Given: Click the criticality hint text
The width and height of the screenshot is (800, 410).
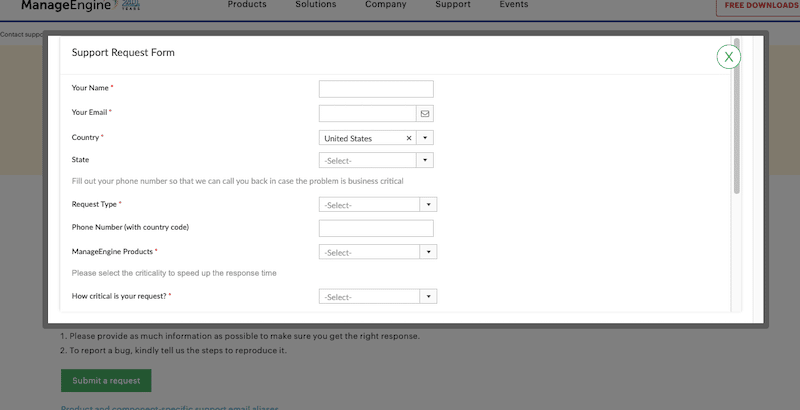Looking at the screenshot, I should coord(174,273).
